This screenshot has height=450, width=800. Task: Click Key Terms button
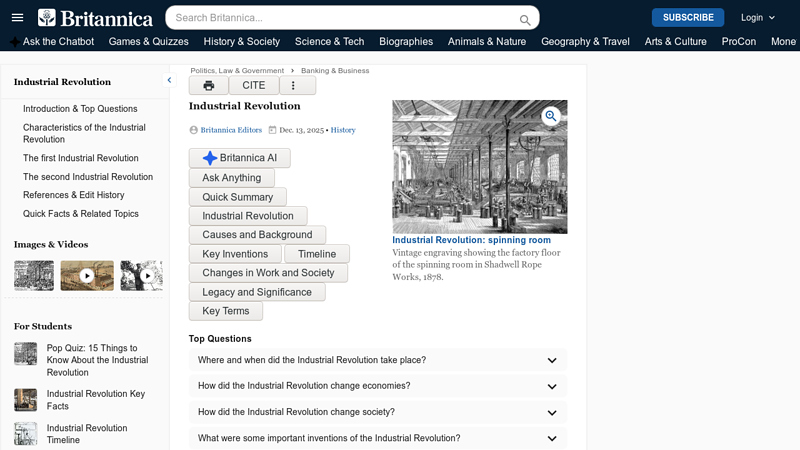226,311
